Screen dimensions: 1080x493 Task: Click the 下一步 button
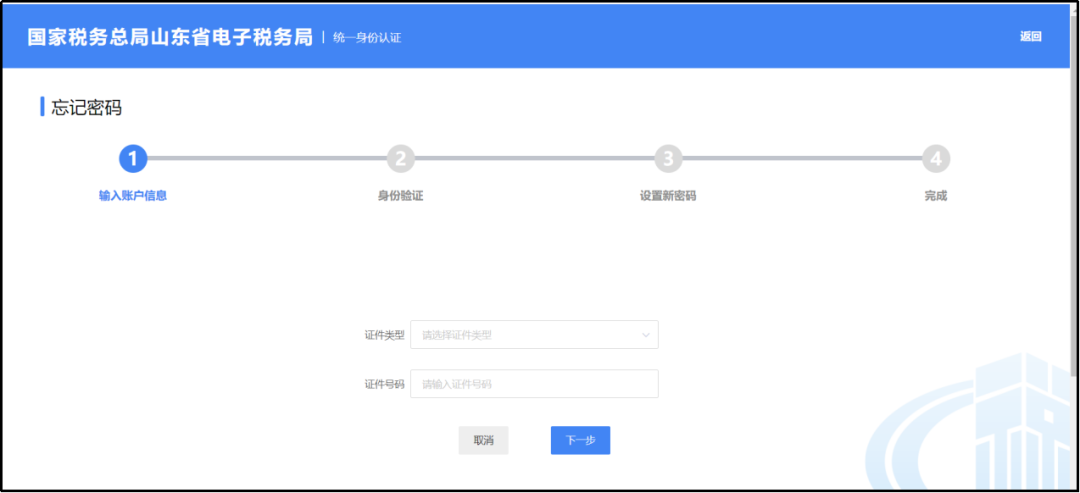(x=581, y=441)
